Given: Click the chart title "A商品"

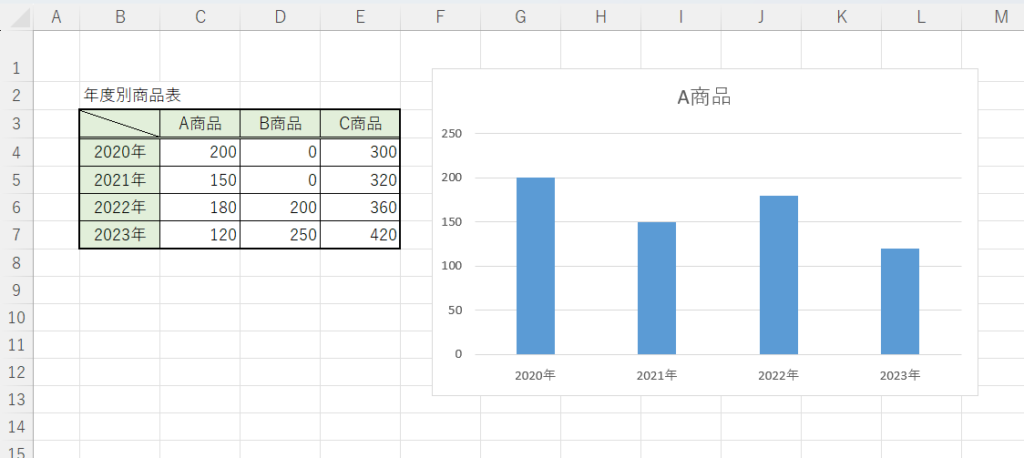Looking at the screenshot, I should click(x=704, y=97).
